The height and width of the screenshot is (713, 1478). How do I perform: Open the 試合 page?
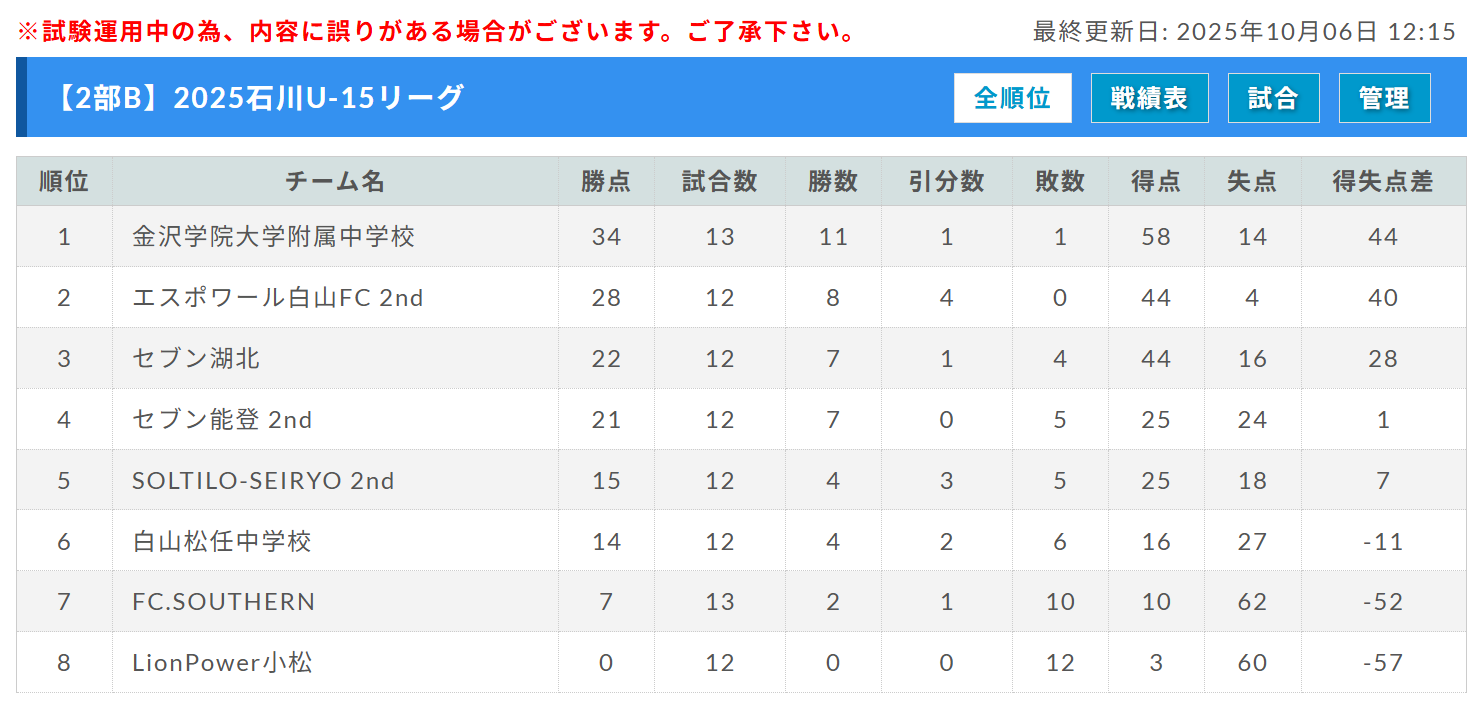[1273, 98]
